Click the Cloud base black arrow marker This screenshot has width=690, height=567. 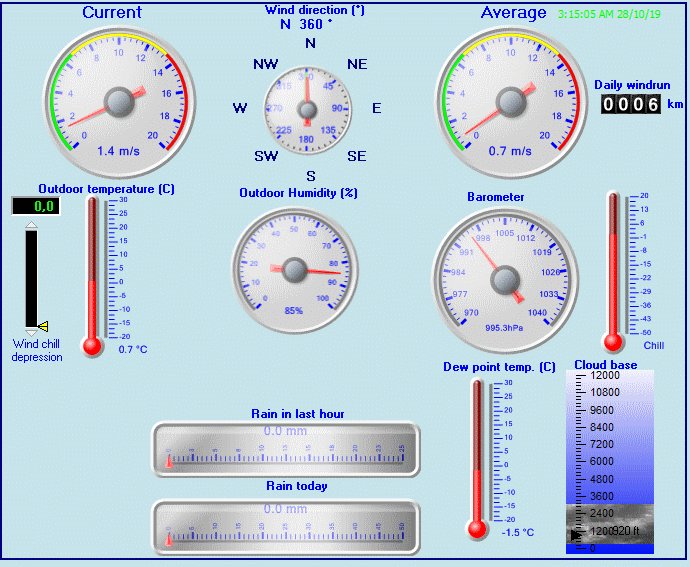click(x=574, y=536)
